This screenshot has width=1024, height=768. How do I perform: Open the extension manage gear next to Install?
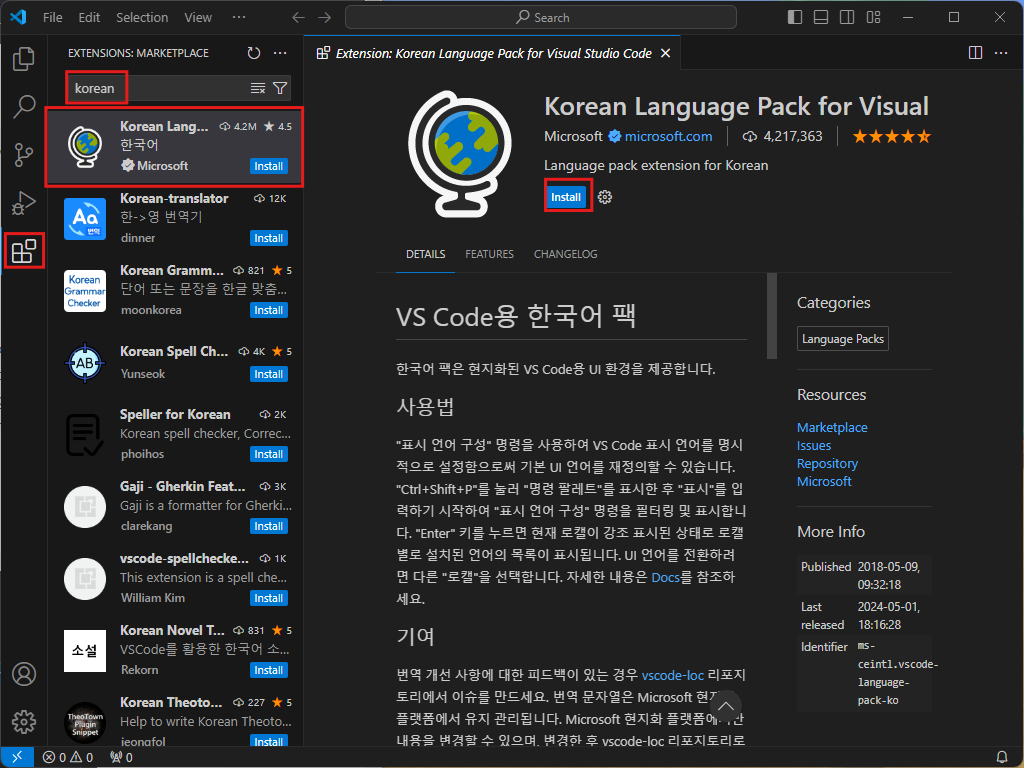click(x=605, y=197)
